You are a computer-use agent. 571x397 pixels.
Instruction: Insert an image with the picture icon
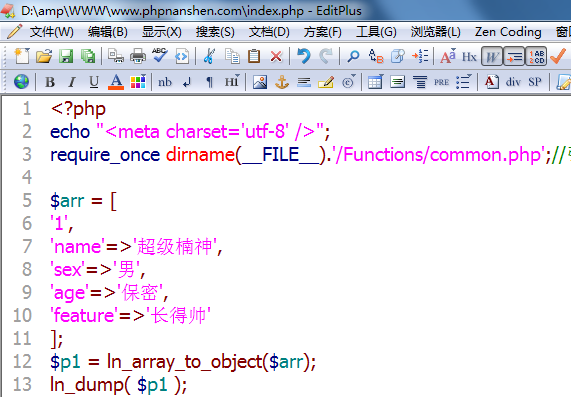[x=260, y=82]
